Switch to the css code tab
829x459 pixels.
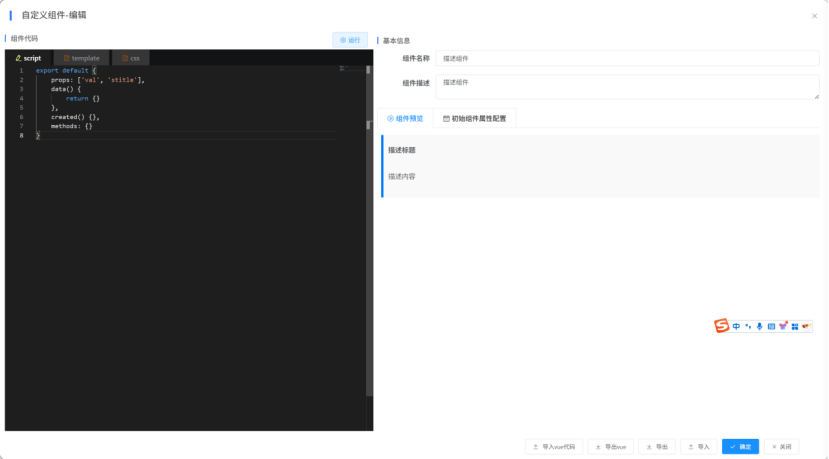click(x=131, y=58)
